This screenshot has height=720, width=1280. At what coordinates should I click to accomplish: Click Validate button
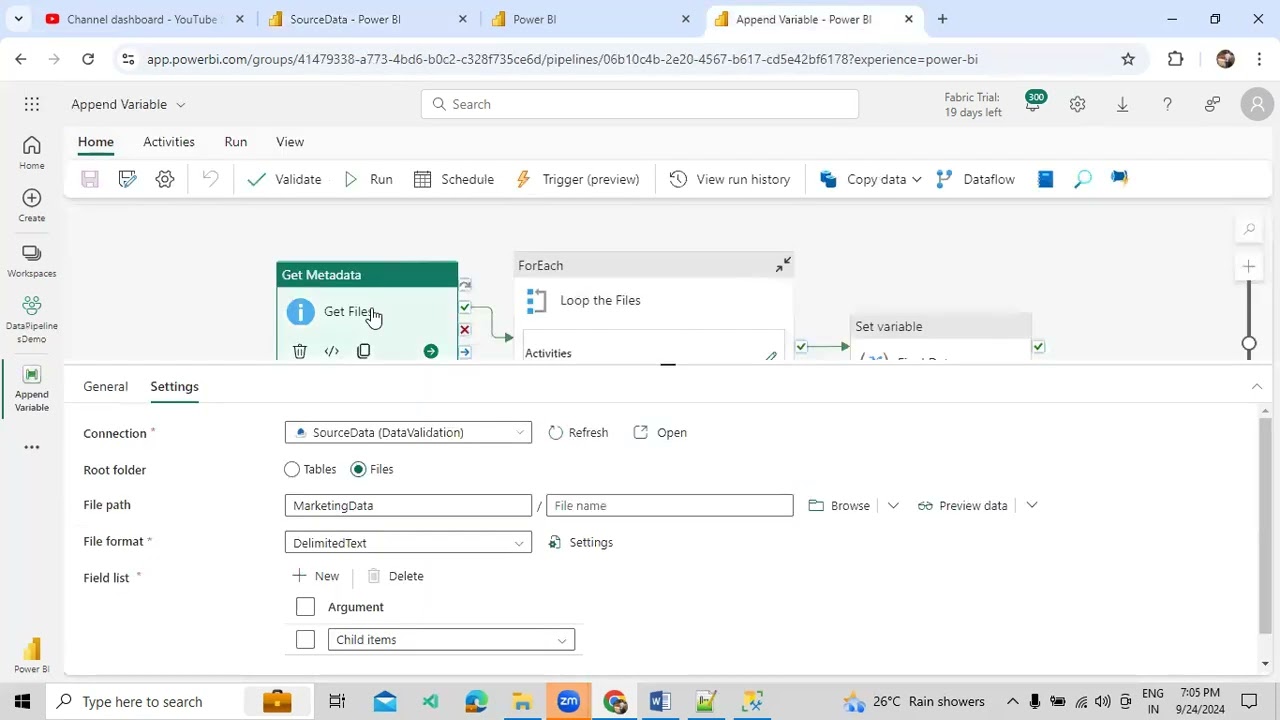tap(285, 179)
